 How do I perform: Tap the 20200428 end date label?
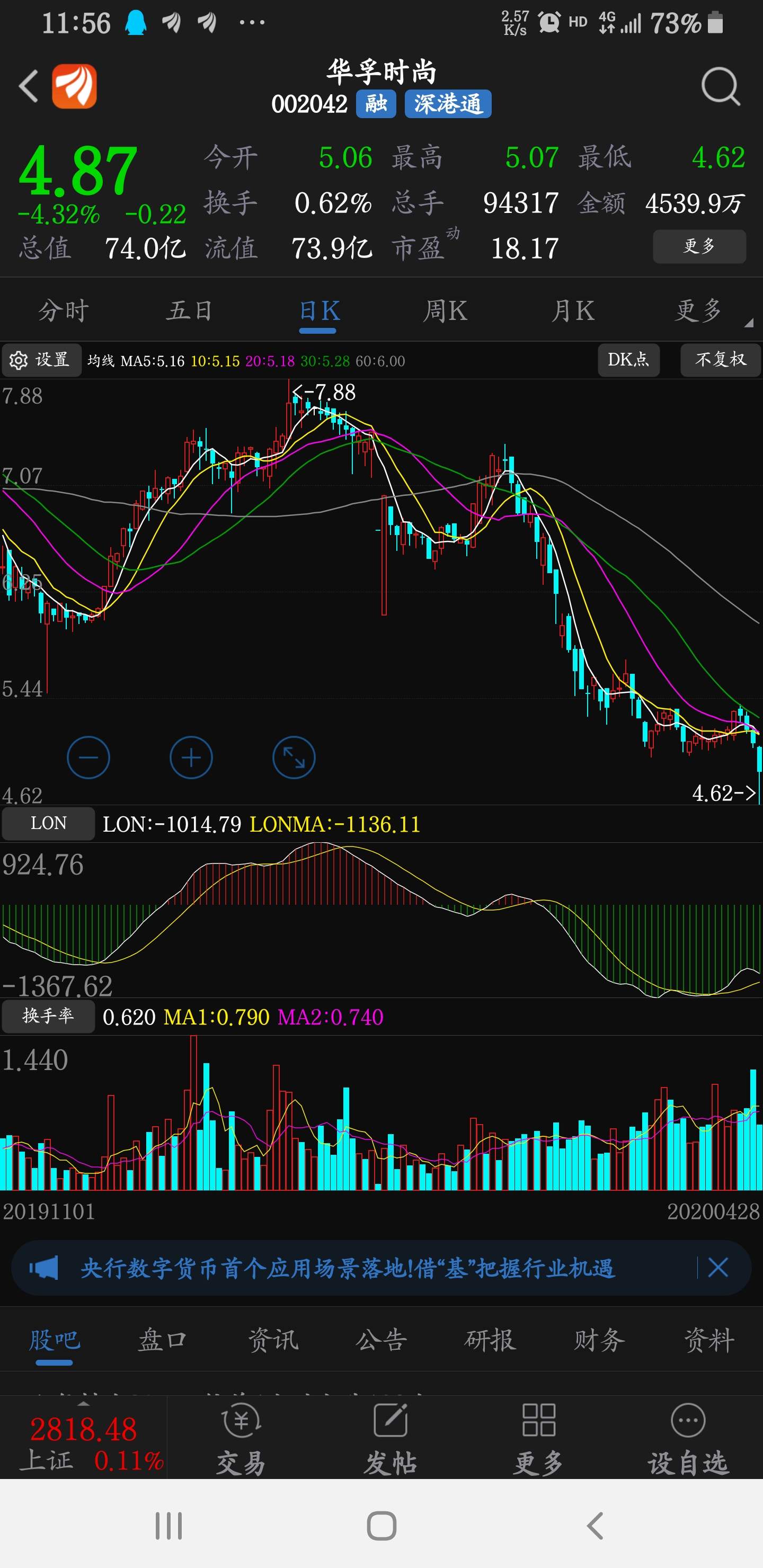point(714,1211)
